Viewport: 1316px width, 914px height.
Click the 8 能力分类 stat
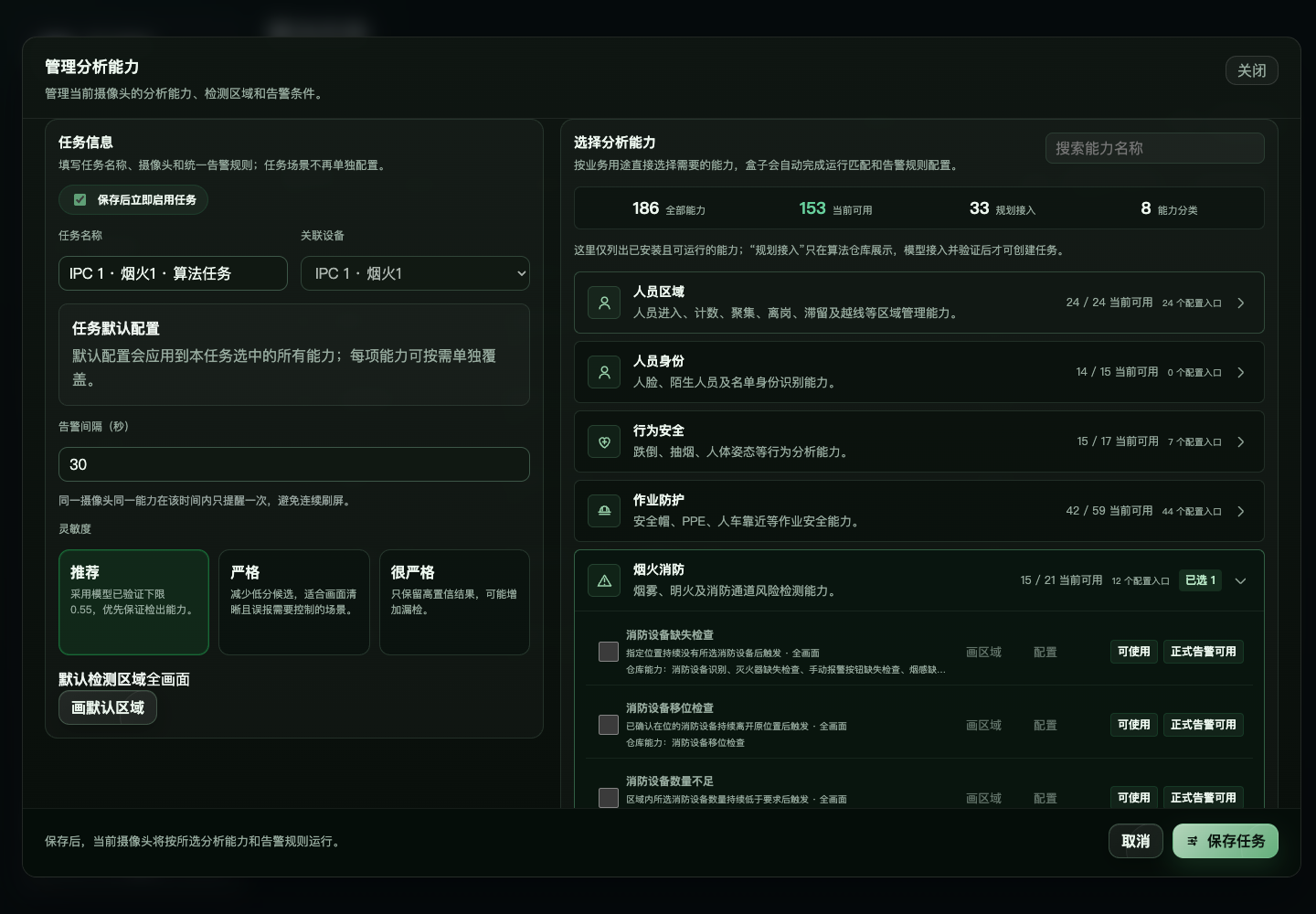pos(1169,208)
